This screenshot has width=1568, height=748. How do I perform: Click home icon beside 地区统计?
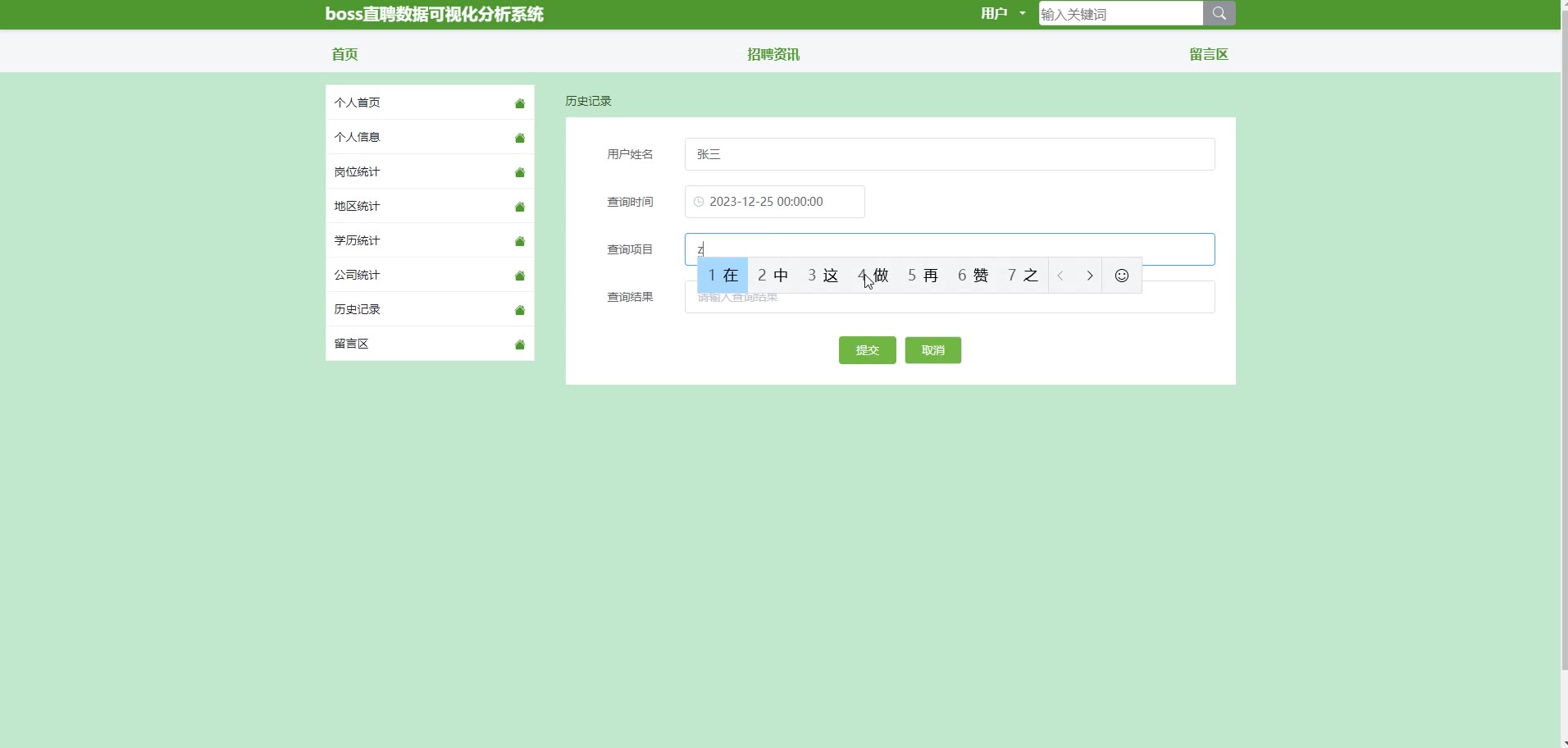click(519, 207)
